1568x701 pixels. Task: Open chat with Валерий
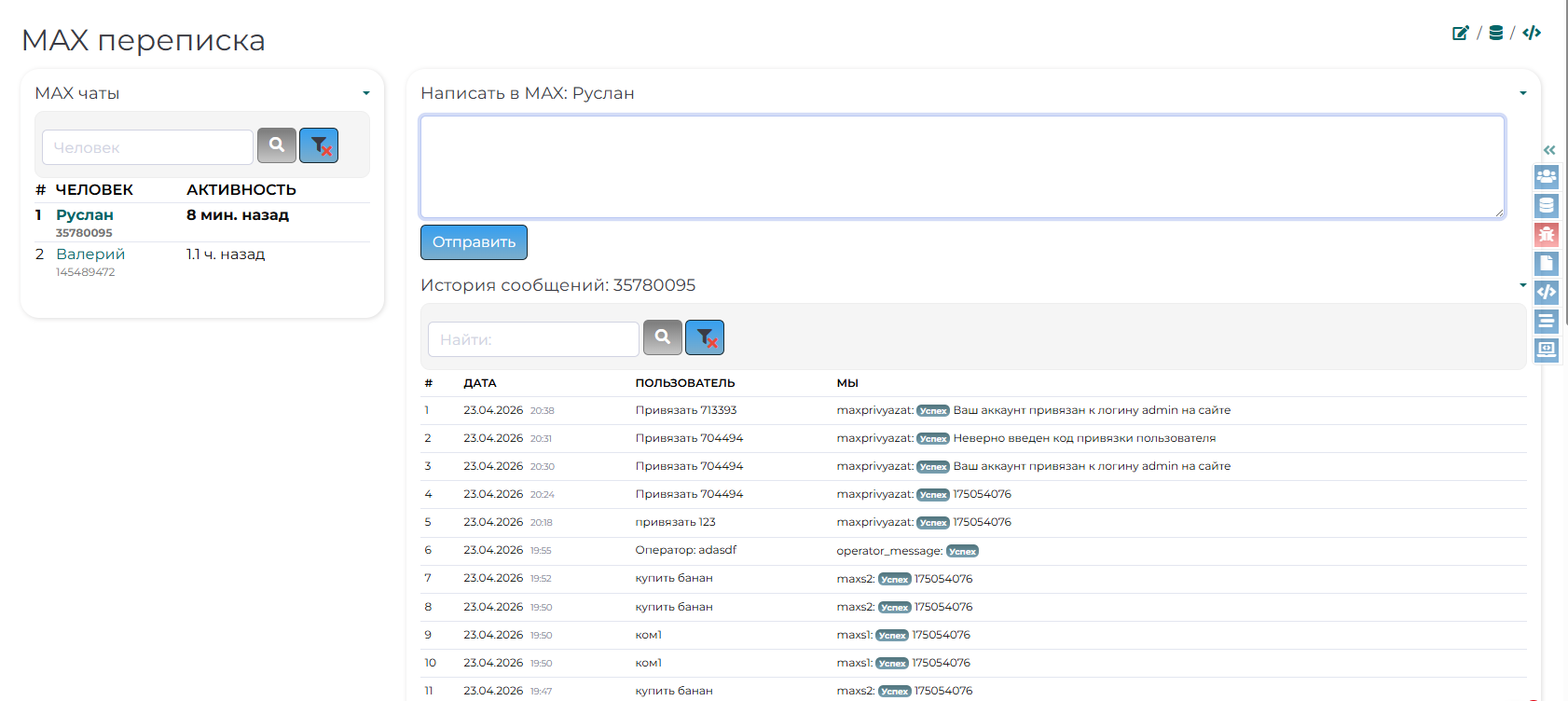90,254
